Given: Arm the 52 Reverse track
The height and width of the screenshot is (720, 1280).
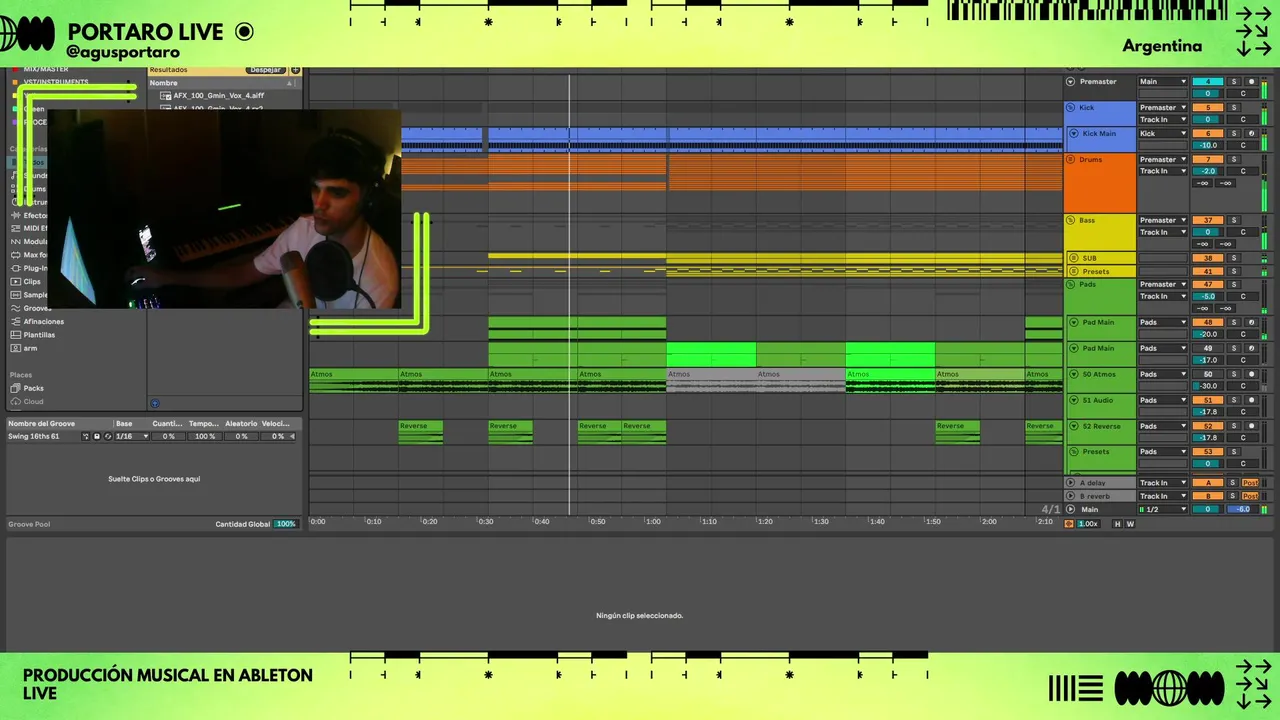Looking at the screenshot, I should click(x=1251, y=426).
